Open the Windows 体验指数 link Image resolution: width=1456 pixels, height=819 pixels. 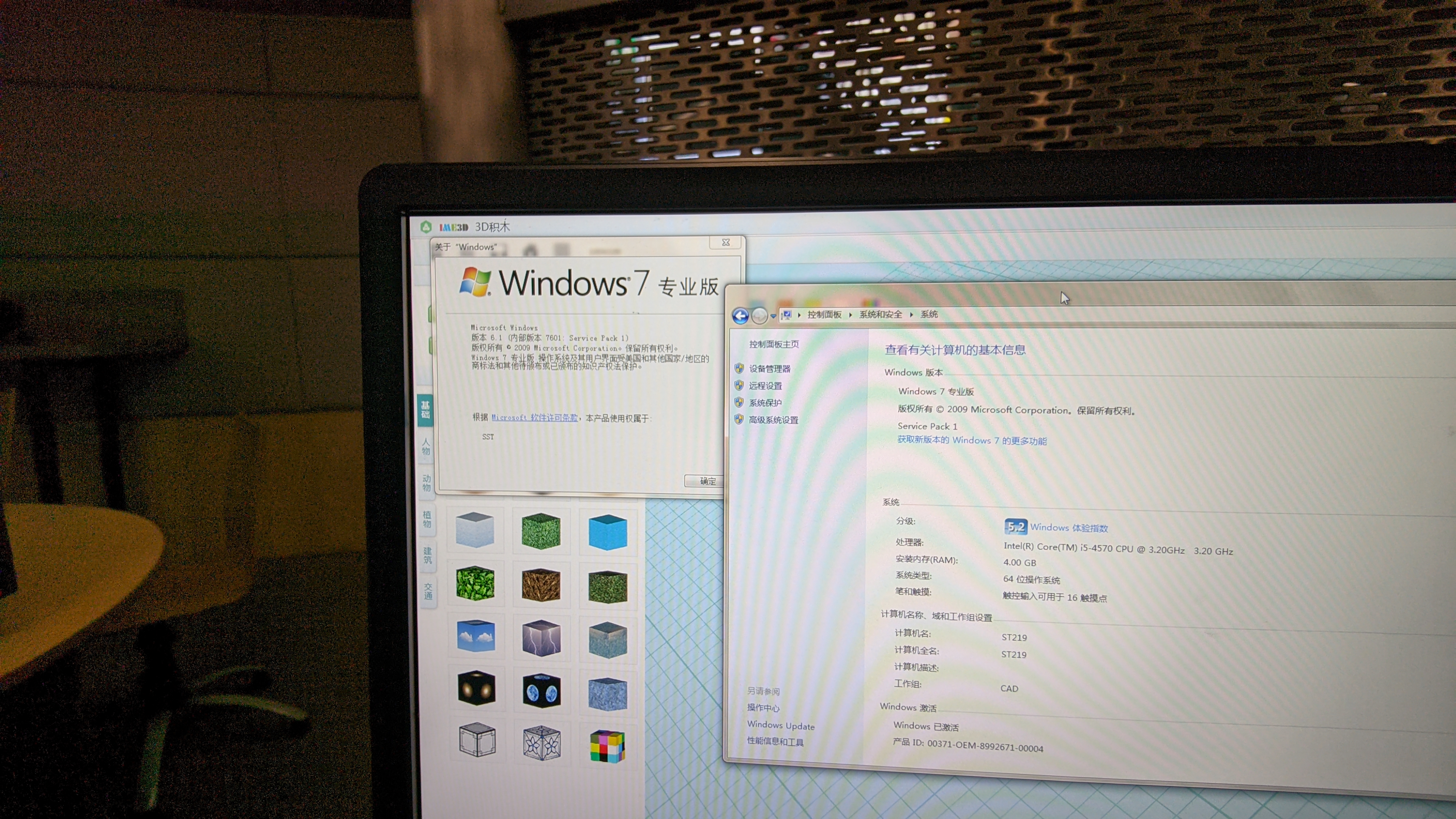pos(1068,527)
